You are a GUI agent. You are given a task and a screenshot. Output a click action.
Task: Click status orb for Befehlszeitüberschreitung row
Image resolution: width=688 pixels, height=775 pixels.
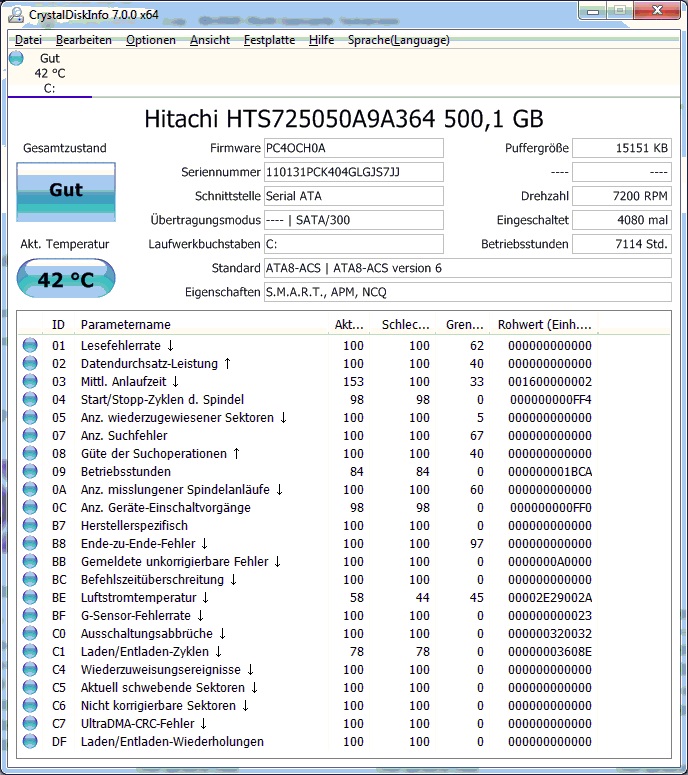coord(30,579)
